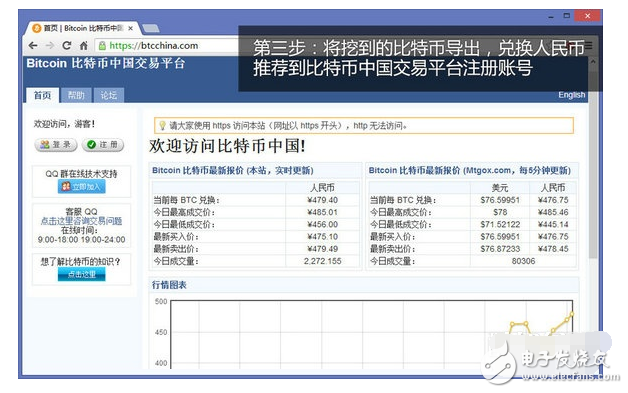The image size is (628, 393).
Task: Click the 点击这里 bitcoin knowledge button
Action: tap(82, 274)
